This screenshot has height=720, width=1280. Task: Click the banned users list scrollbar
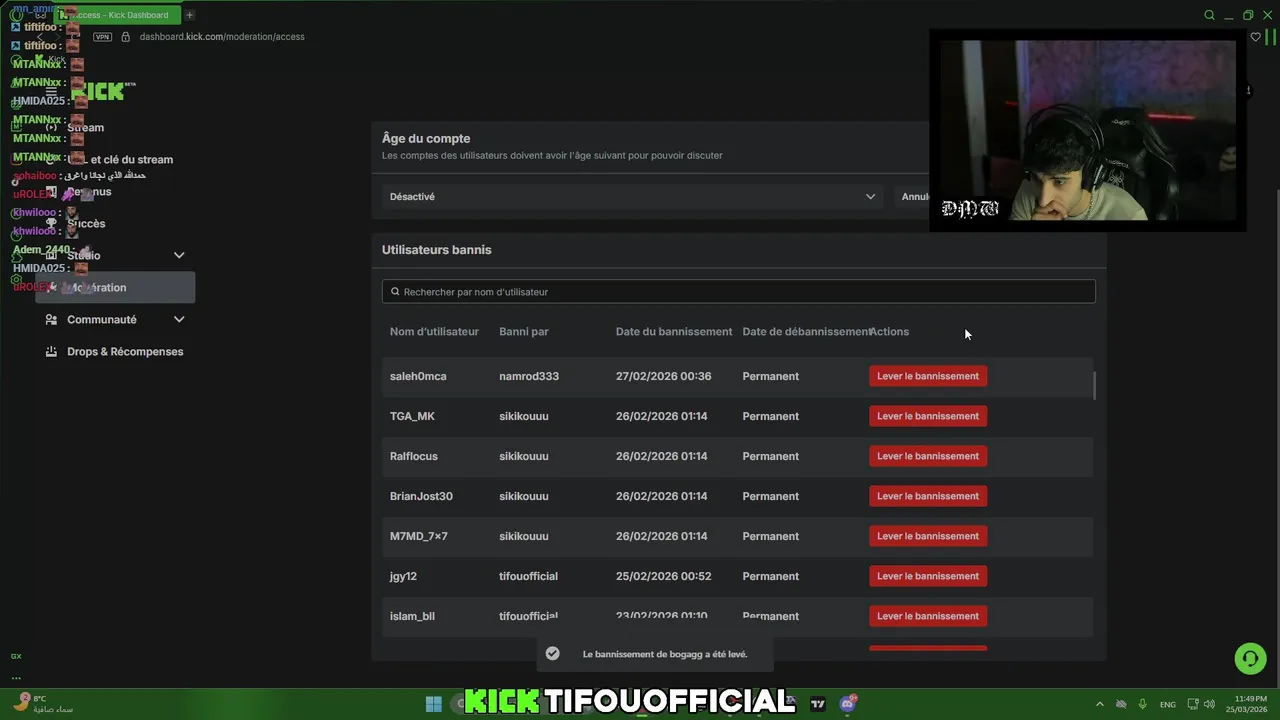1094,385
